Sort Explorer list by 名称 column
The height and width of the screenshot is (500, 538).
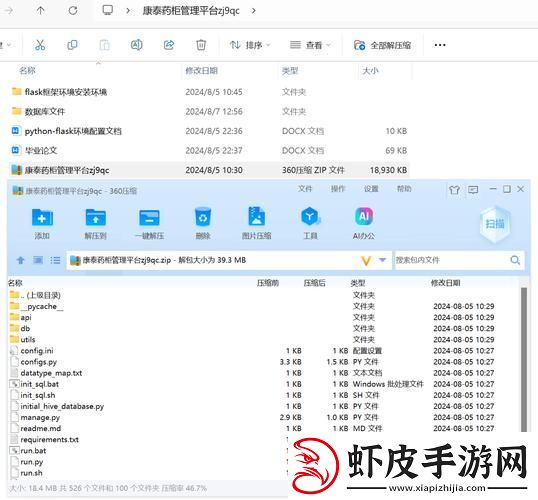[27, 71]
